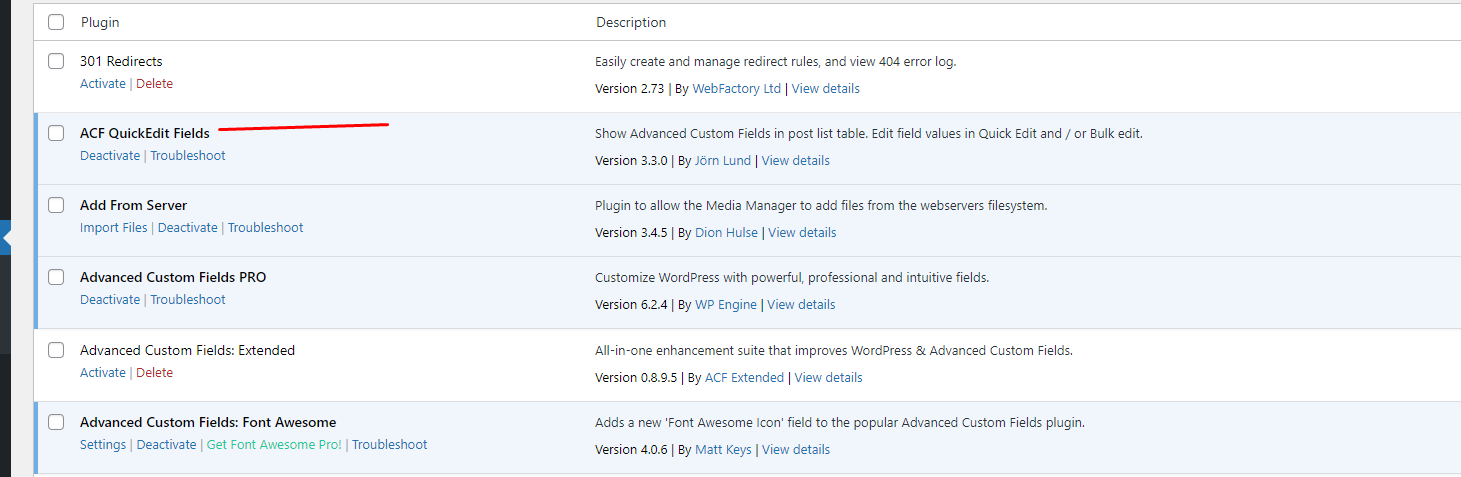Troubleshoot the Font Awesome plugin
Image resolution: width=1461 pixels, height=477 pixels.
[x=390, y=445]
